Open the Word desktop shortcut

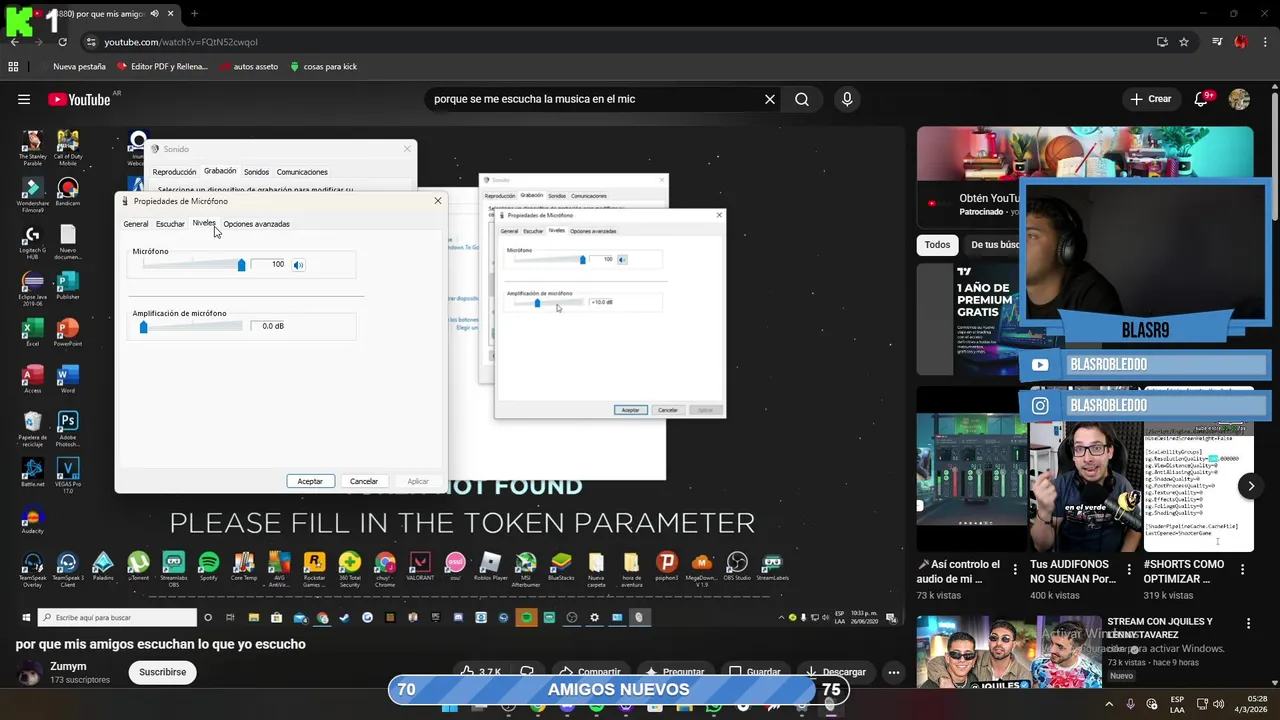[68, 379]
